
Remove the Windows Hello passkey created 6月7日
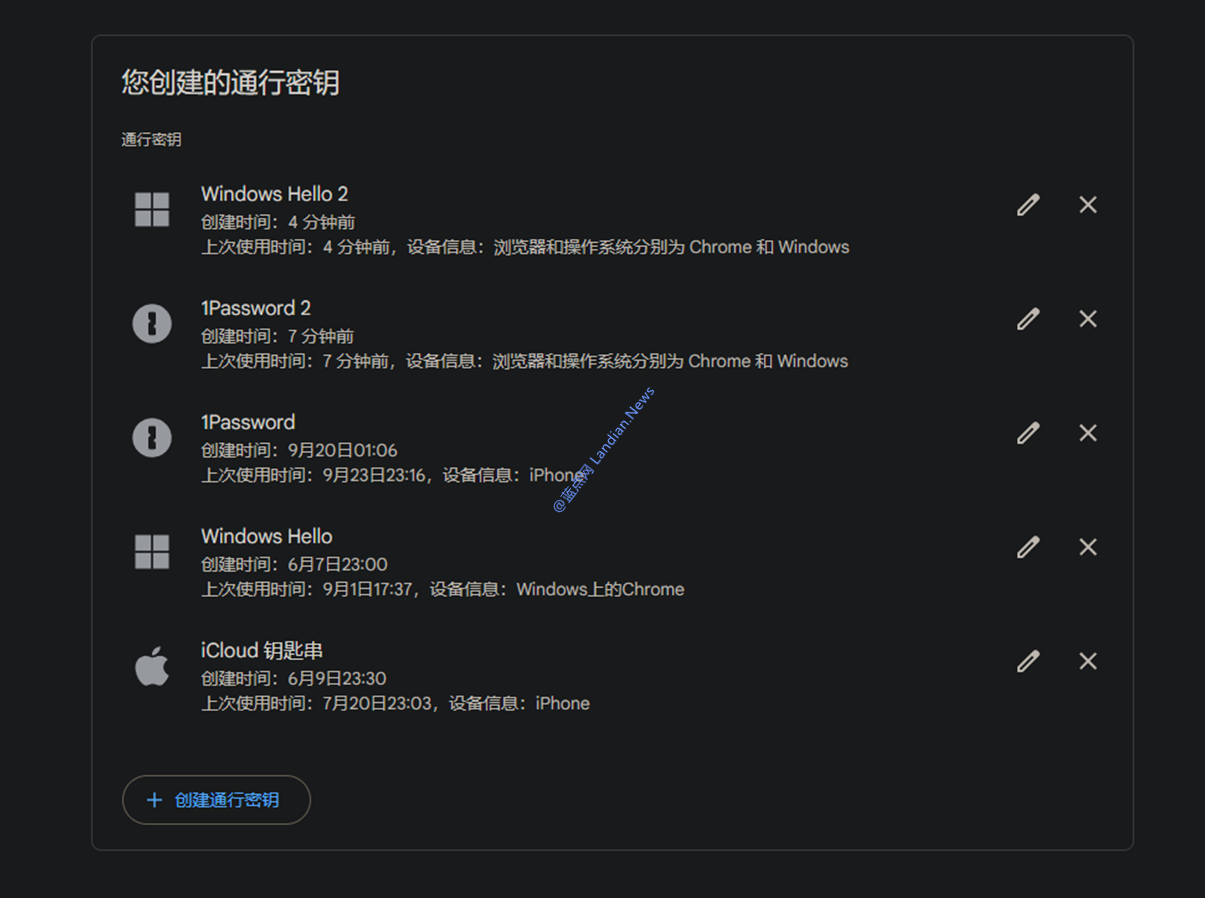1088,547
